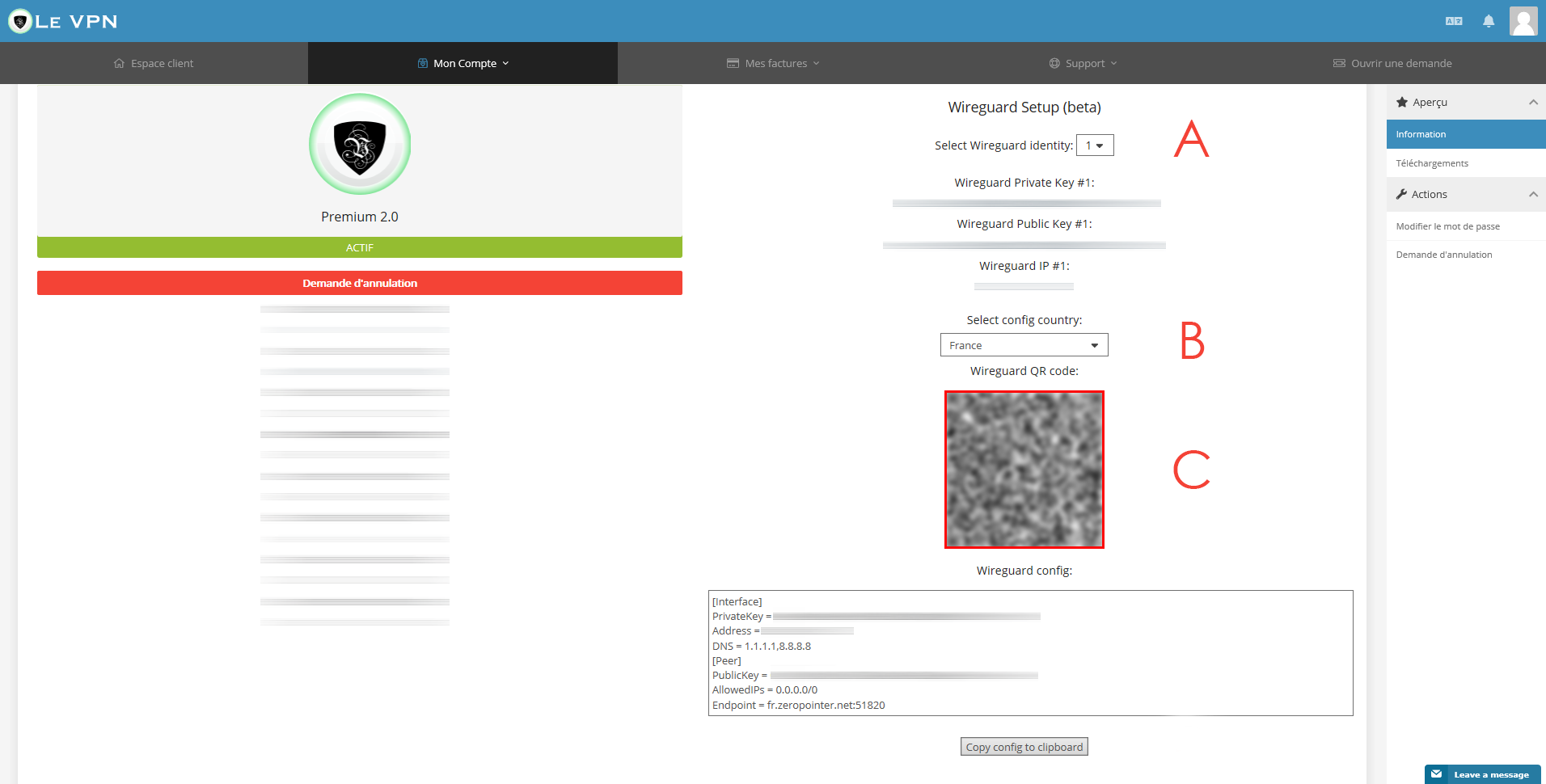Image resolution: width=1546 pixels, height=784 pixels.
Task: Click the Premium 2.0 shield logo
Action: (x=360, y=144)
